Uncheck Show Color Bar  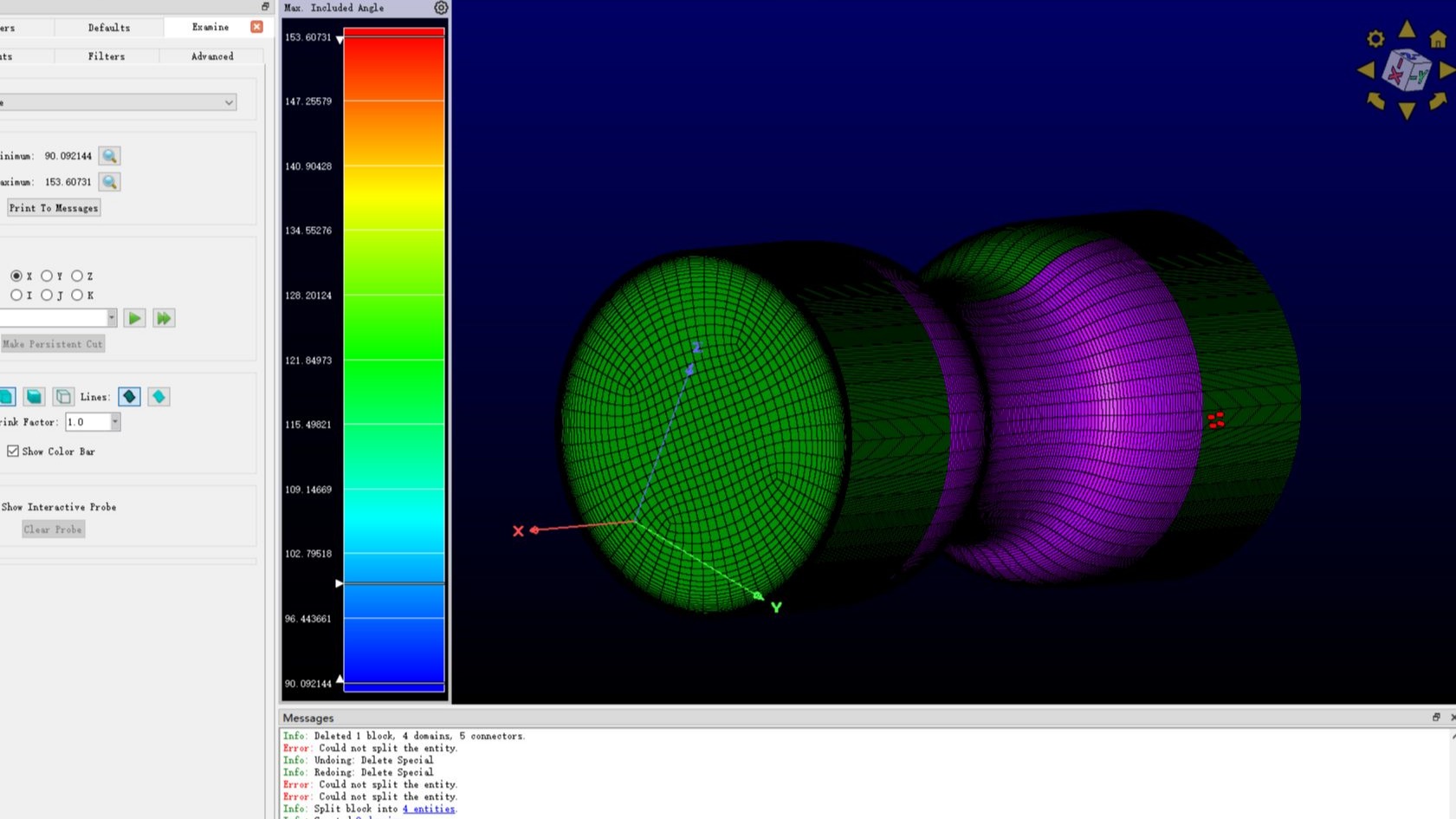point(13,451)
